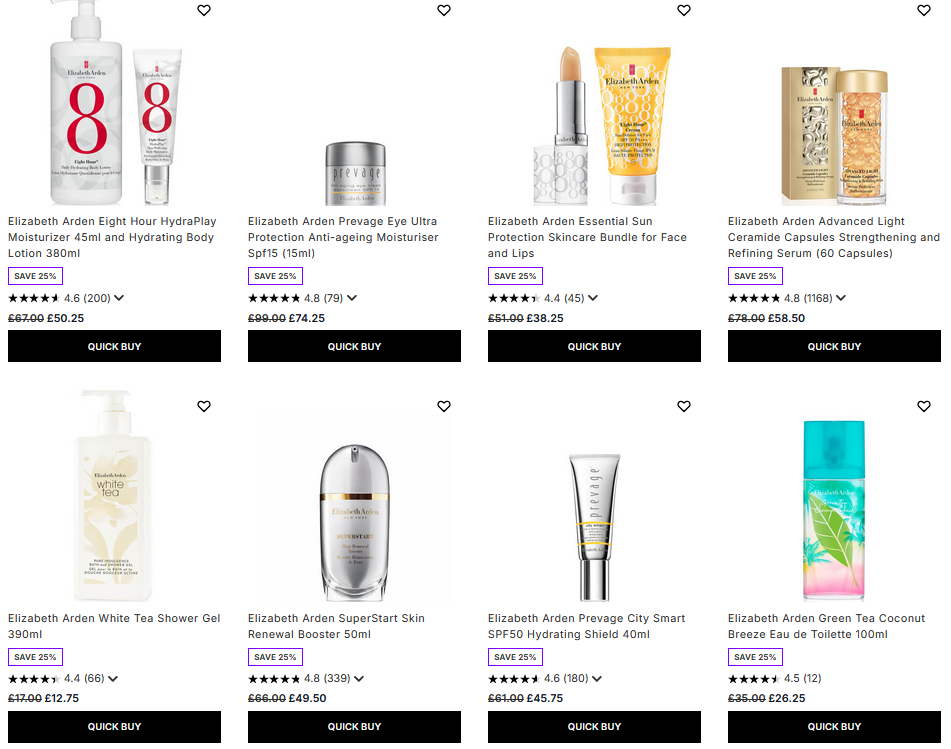This screenshot has width=951, height=749.
Task: Click the heart icon on Green Tea Coconut Breeze
Action: point(923,406)
